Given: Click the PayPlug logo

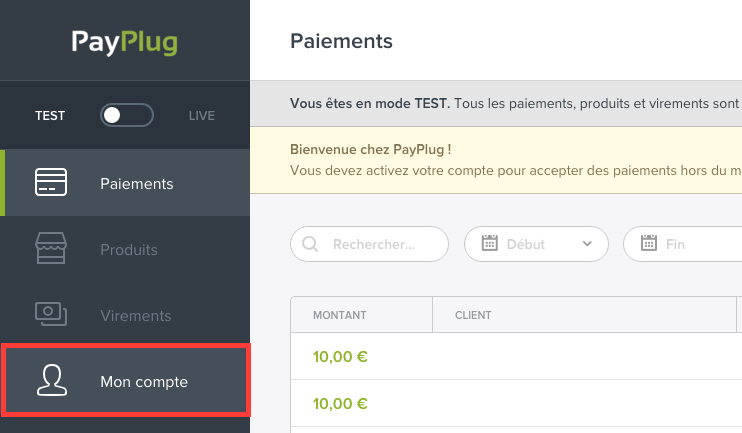Looking at the screenshot, I should point(125,42).
